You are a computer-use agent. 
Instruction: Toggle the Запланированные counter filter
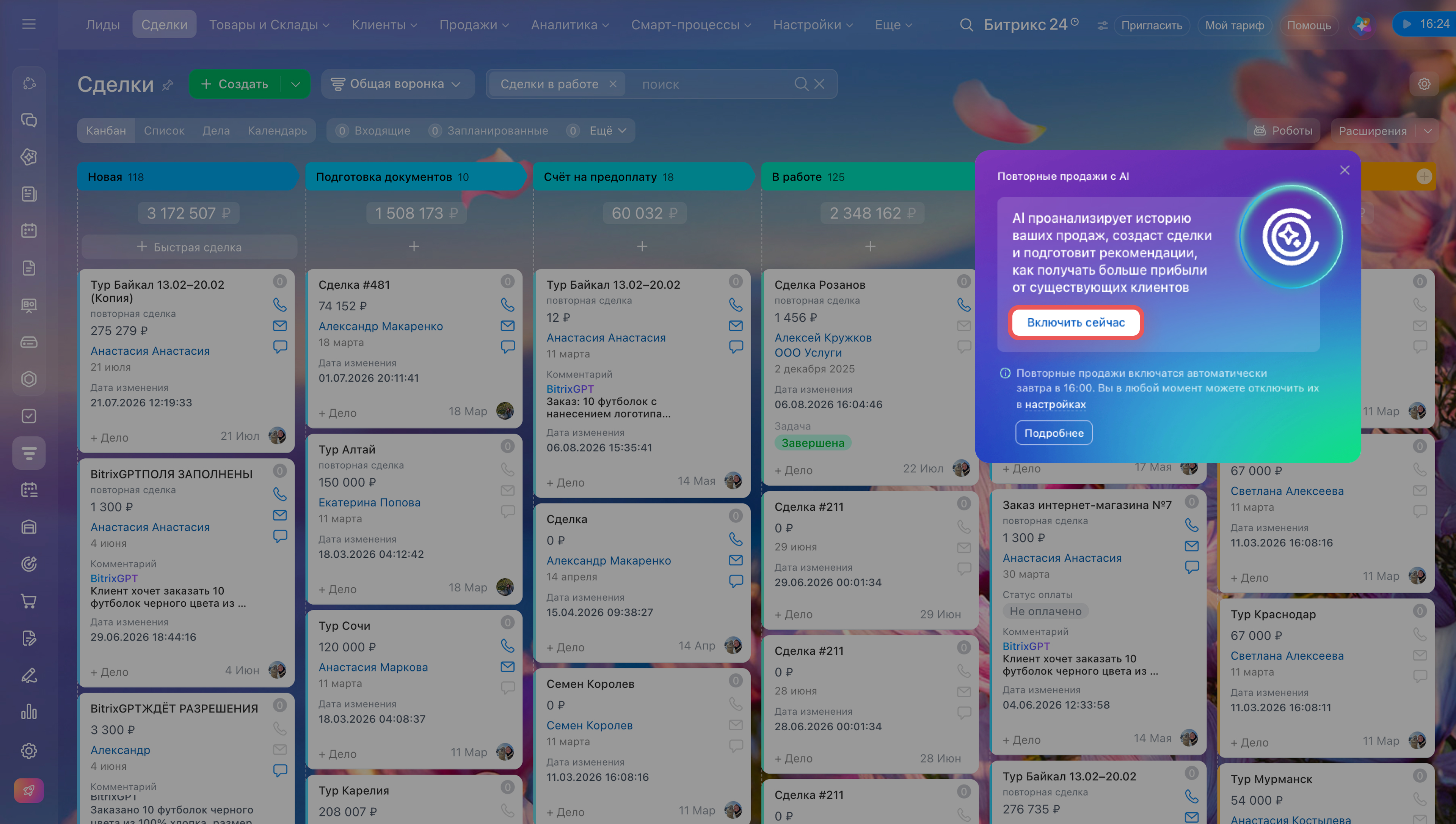click(x=488, y=131)
